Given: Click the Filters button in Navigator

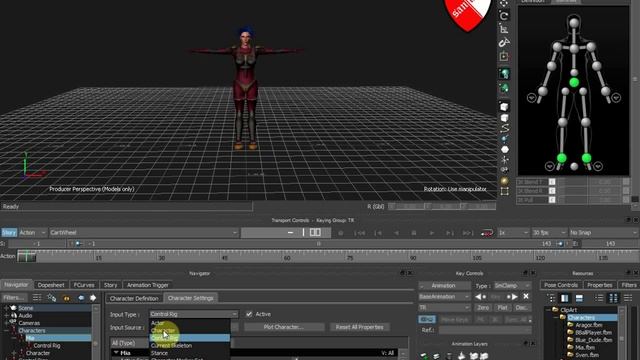Looking at the screenshot, I should tap(14, 298).
